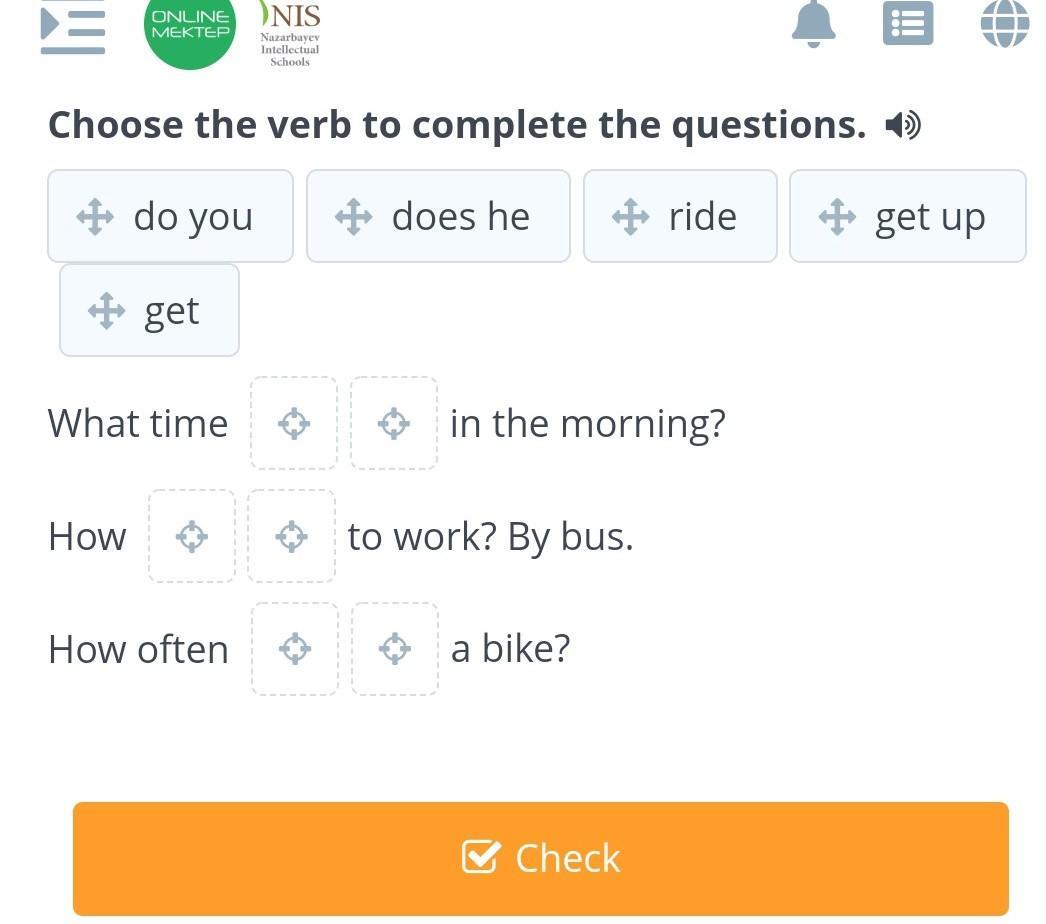This screenshot has width=1046, height=924.
Task: Click the blank before 'to work?'
Action: 291,537
